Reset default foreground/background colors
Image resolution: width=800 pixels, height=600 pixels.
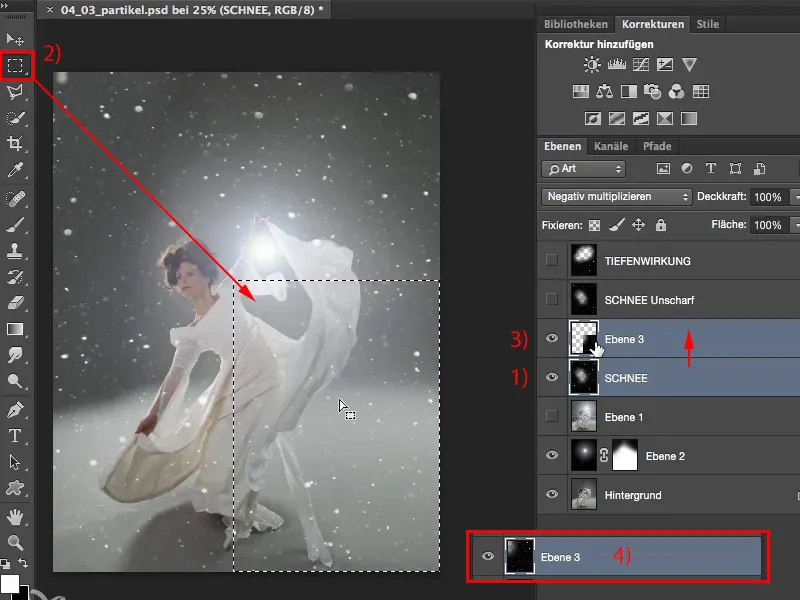(5, 563)
